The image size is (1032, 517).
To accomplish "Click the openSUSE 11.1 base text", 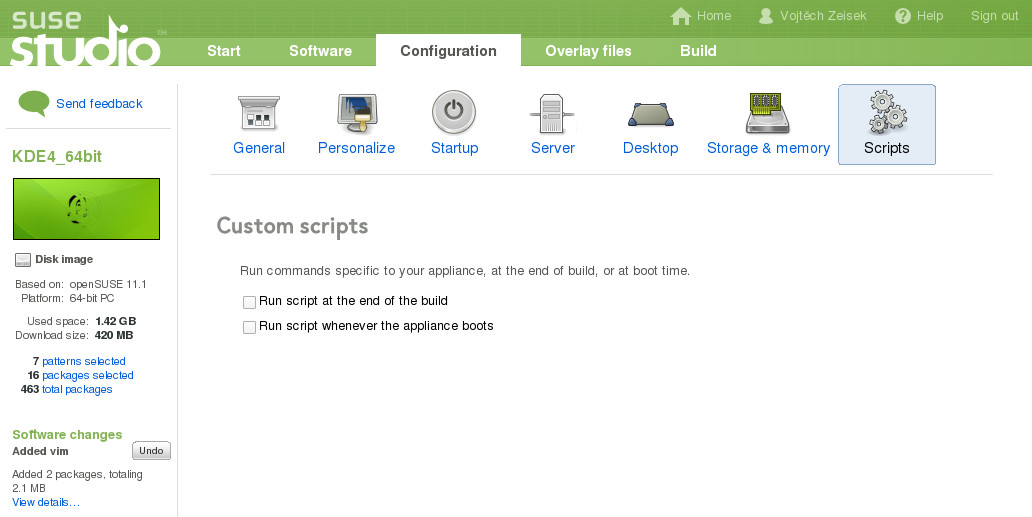I will coord(108,284).
